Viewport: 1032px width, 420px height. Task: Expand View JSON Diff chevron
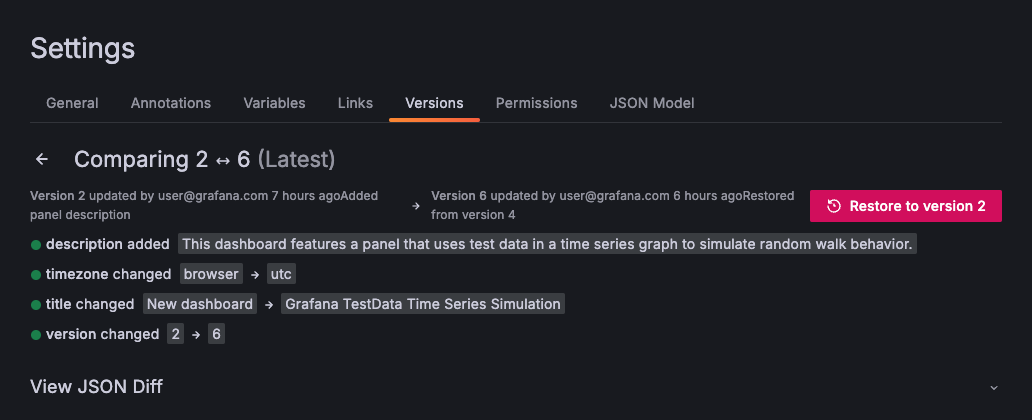point(993,387)
